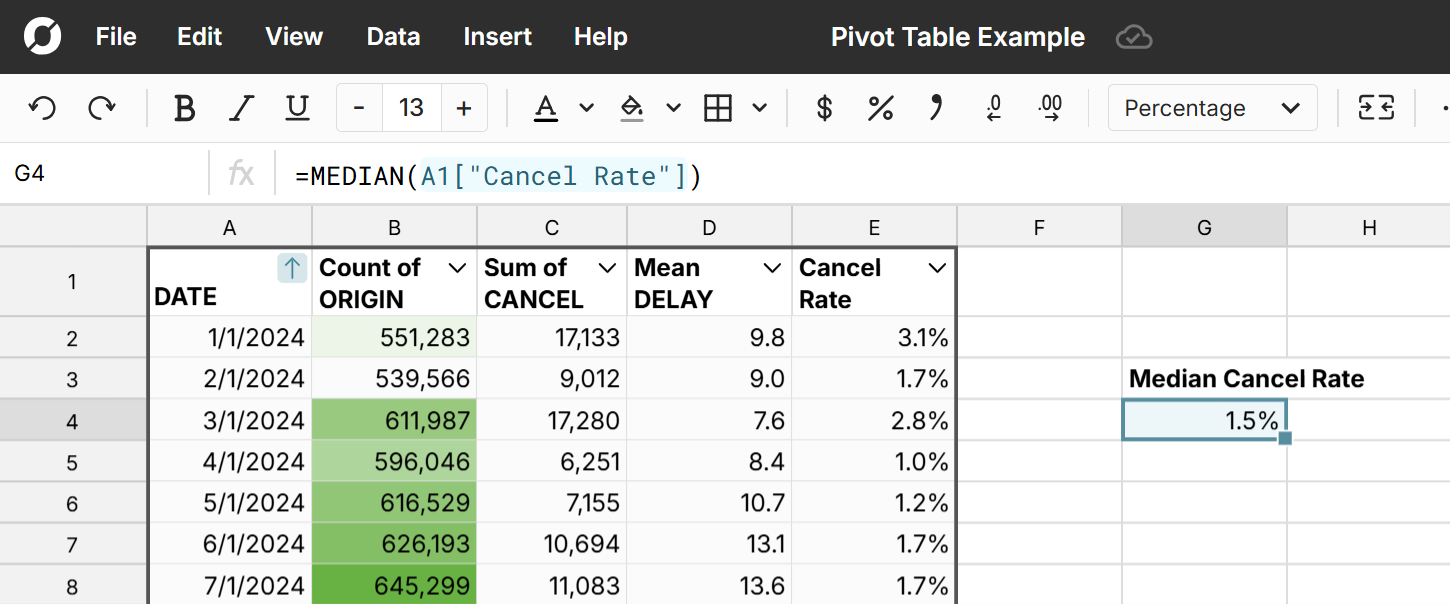Decrease decimal places with the .0 icon

[993, 108]
